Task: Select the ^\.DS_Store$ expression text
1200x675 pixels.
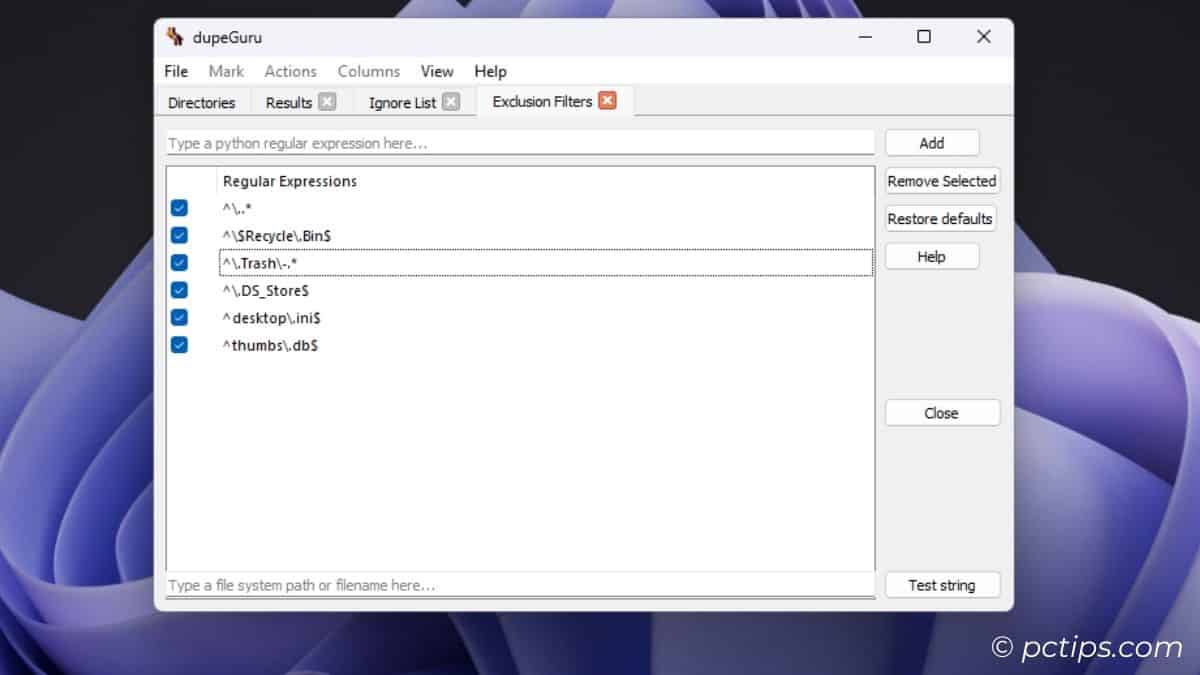Action: tap(265, 290)
